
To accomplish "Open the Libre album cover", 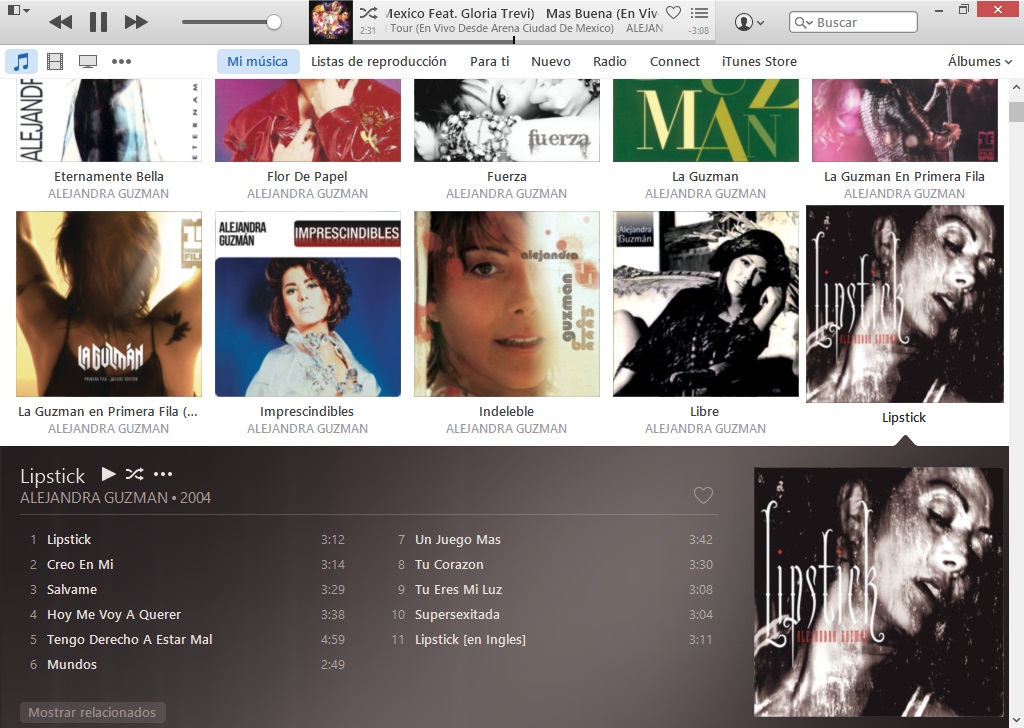I will tap(705, 304).
